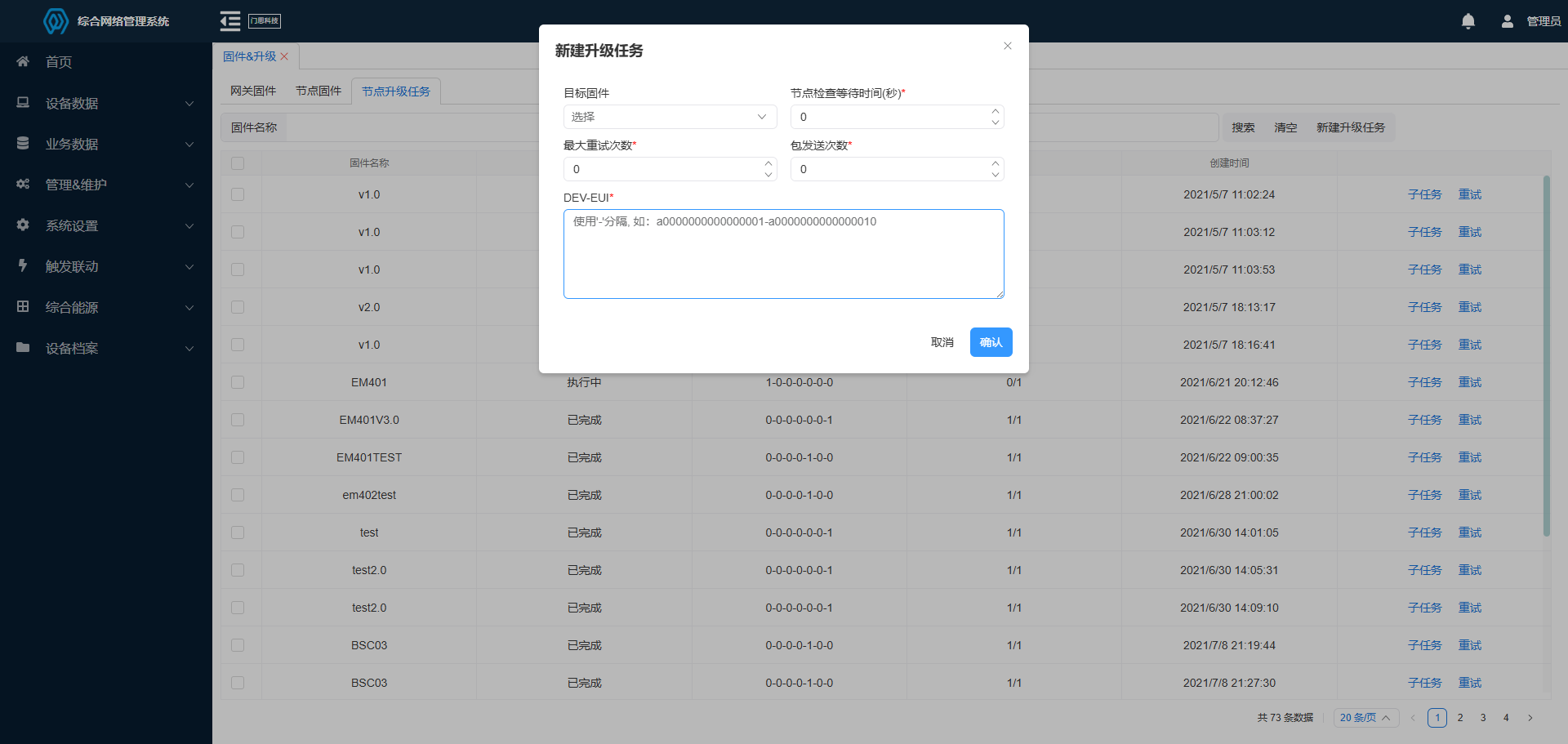The width and height of the screenshot is (1568, 744).
Task: Decrease 包发送次数 with down arrow
Action: pos(995,175)
